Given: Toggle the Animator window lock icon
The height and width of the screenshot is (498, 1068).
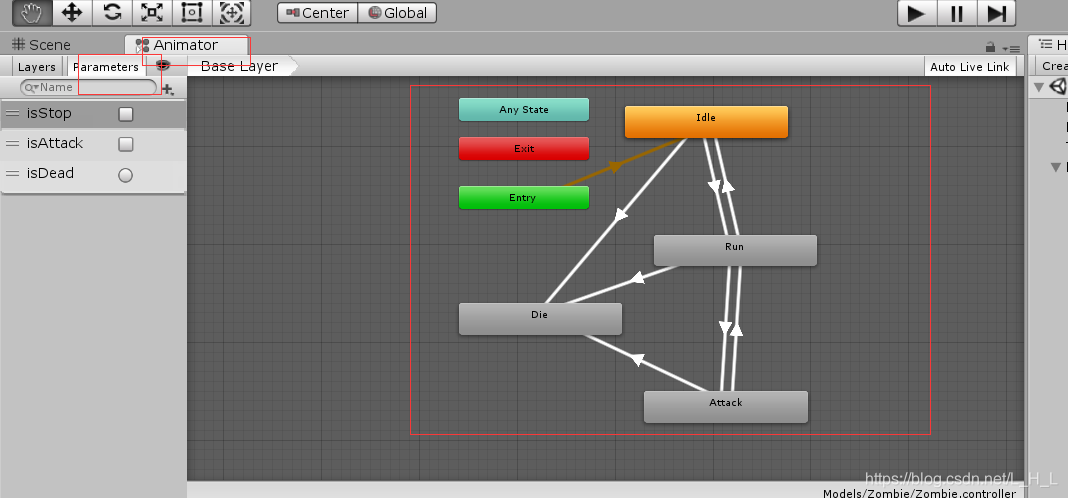Looking at the screenshot, I should pyautogui.click(x=990, y=47).
